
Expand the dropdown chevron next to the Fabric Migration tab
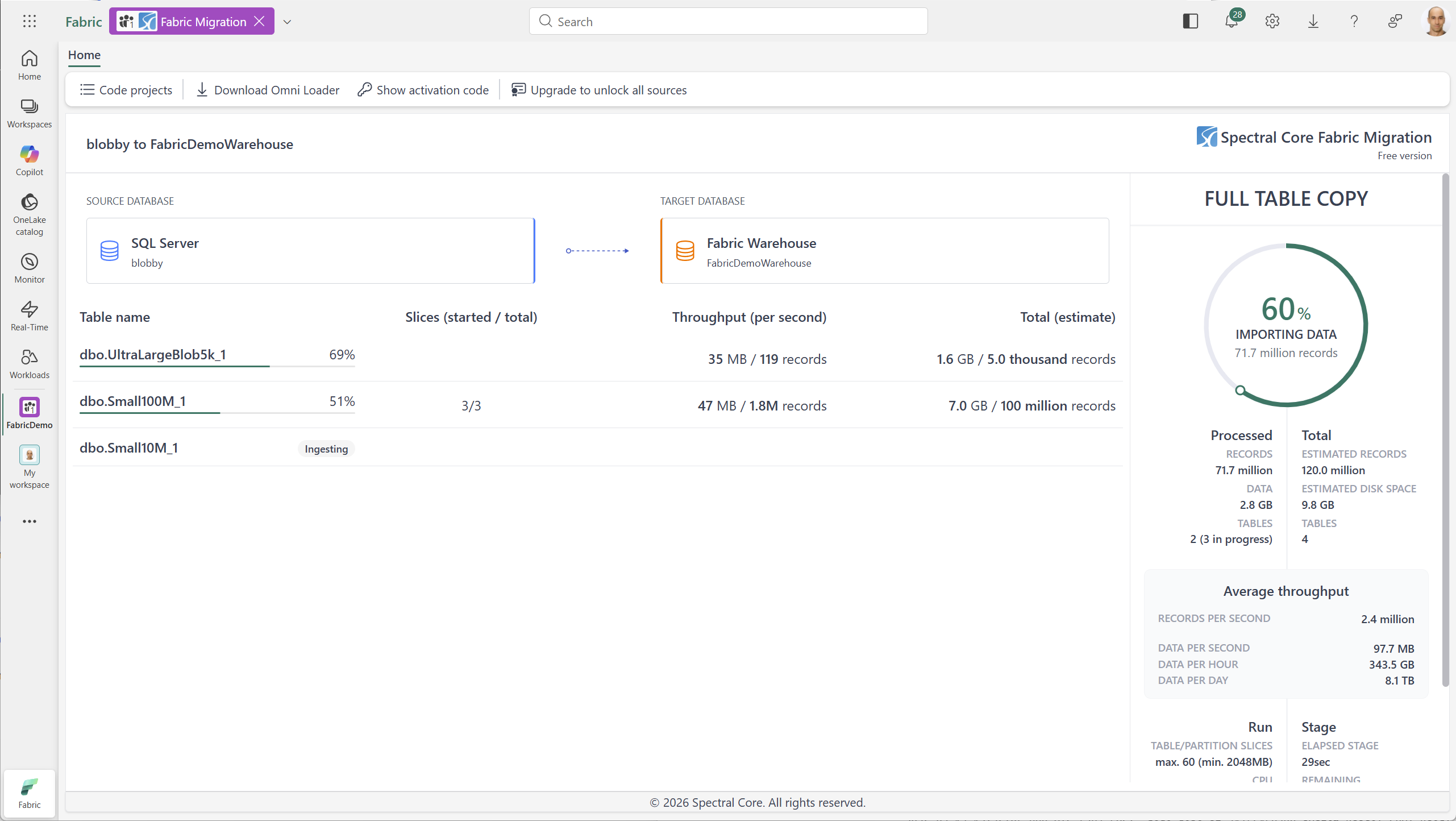287,22
